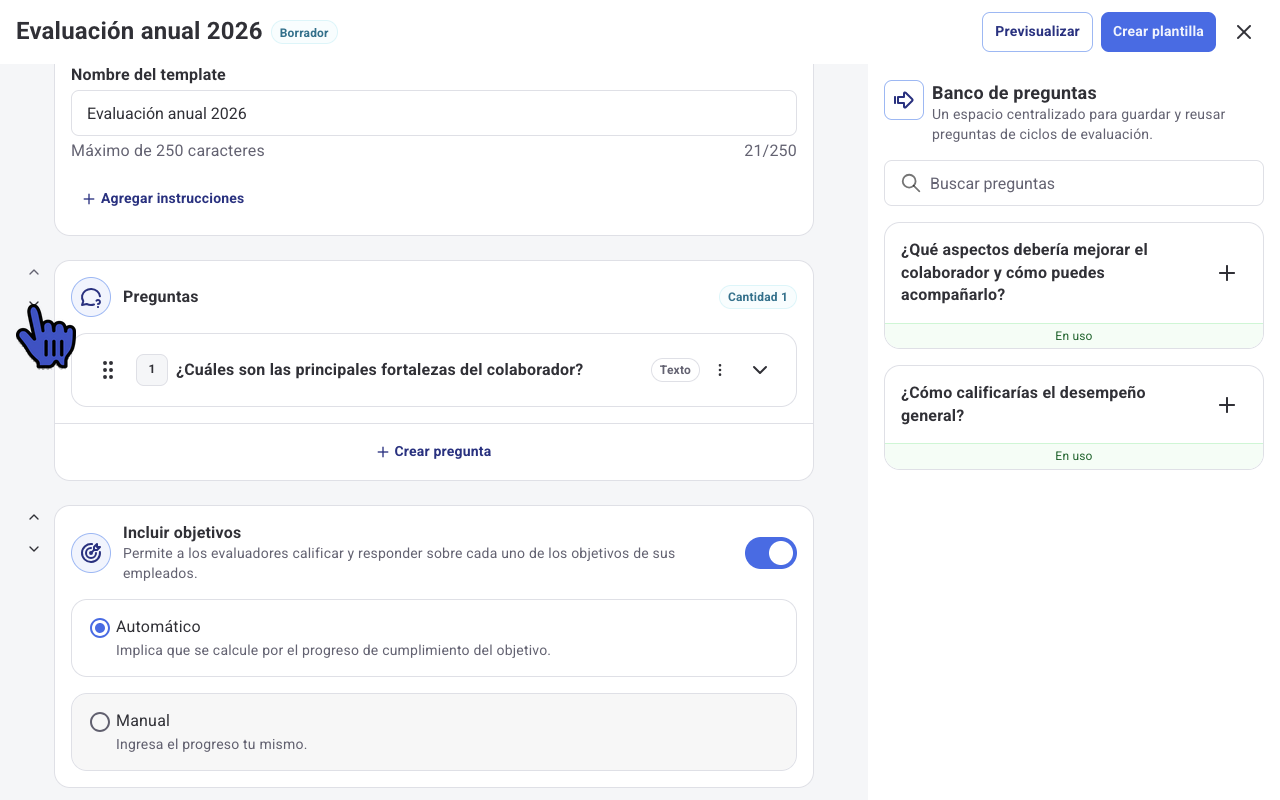Click the Cantidad 1 badge
Screen dimensions: 1280x800
tap(757, 297)
